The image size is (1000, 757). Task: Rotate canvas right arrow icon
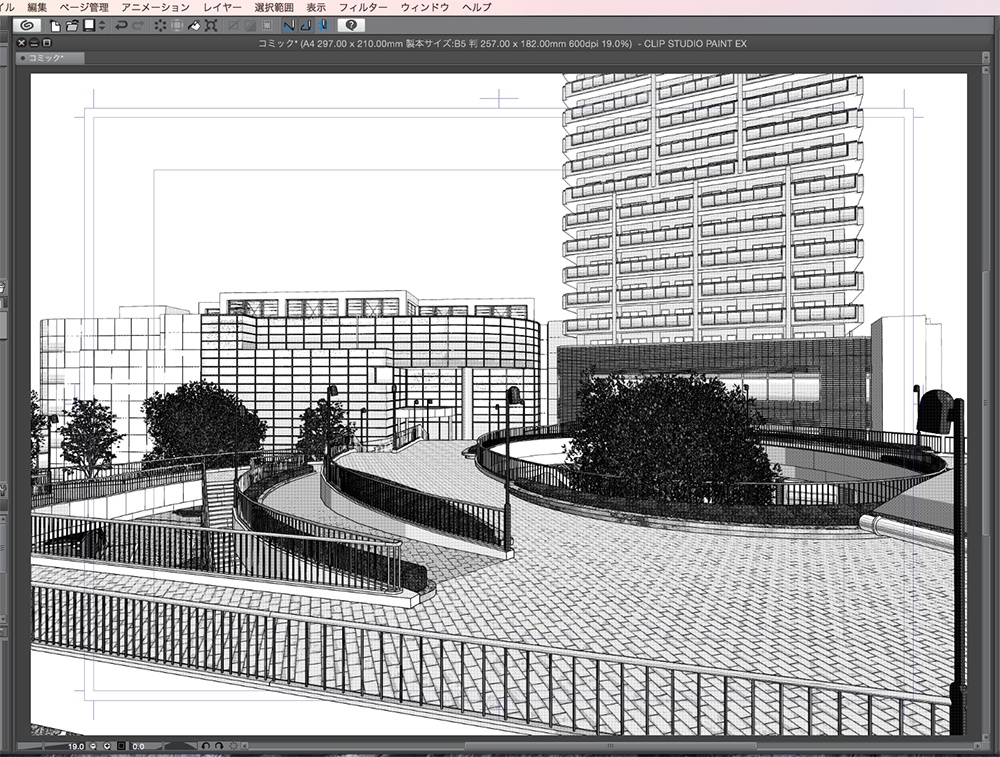(219, 746)
